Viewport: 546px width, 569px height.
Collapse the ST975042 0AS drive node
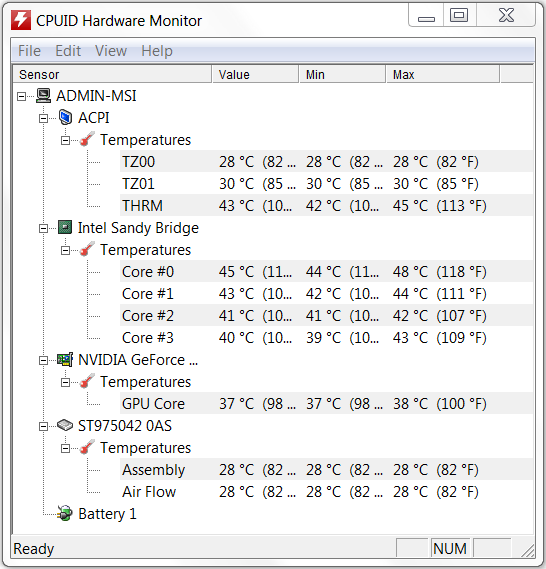click(x=44, y=426)
